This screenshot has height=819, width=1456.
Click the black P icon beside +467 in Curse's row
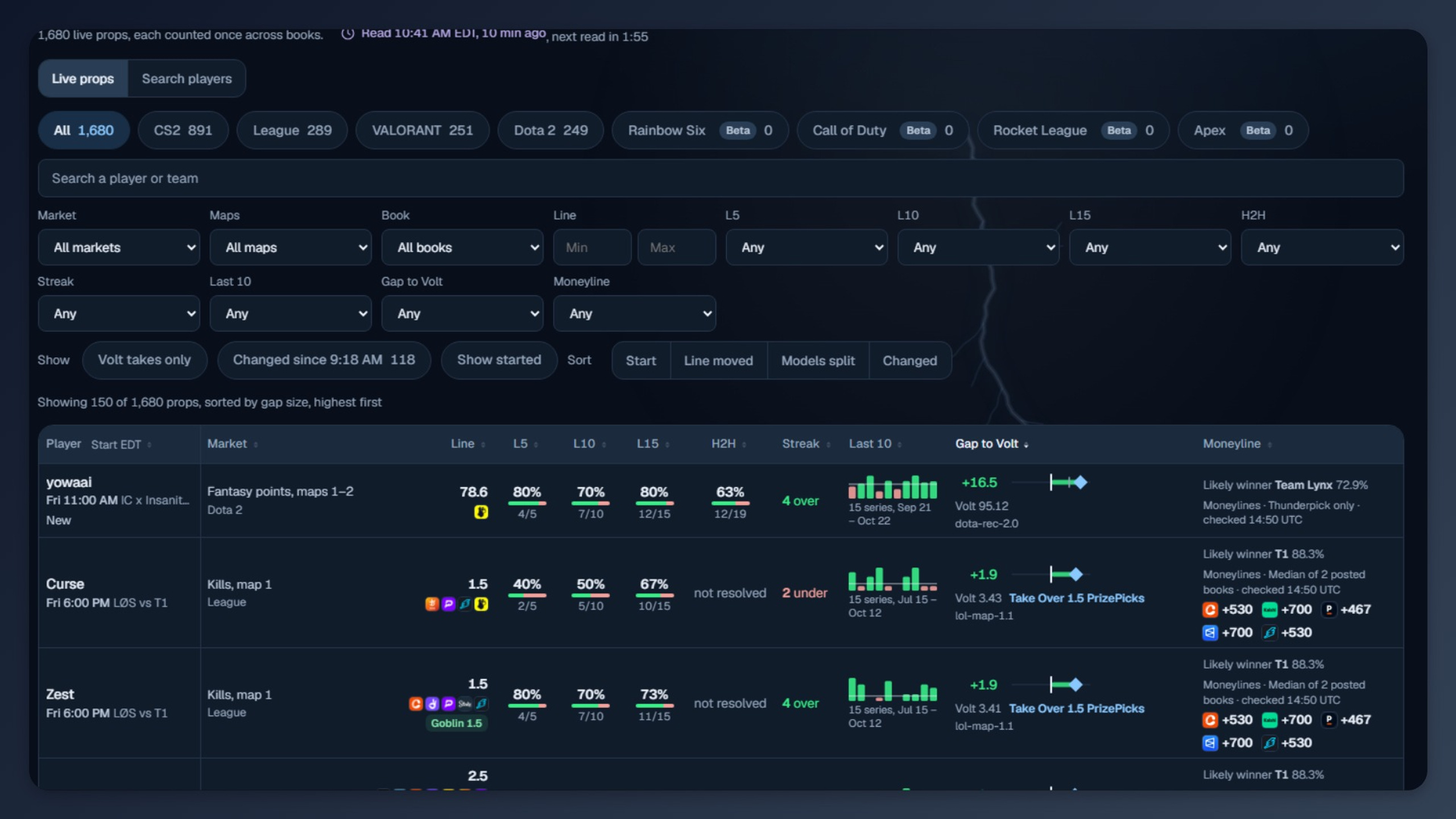click(x=1329, y=610)
